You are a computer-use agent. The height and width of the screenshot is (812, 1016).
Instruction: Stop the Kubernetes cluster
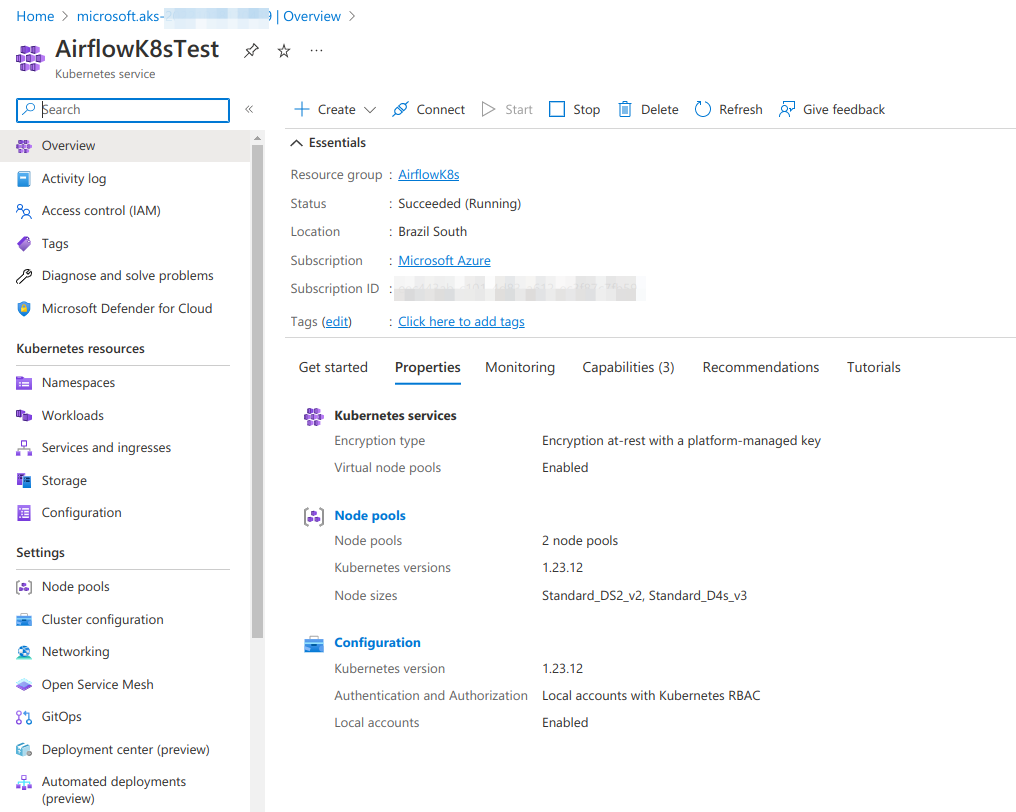pos(575,110)
